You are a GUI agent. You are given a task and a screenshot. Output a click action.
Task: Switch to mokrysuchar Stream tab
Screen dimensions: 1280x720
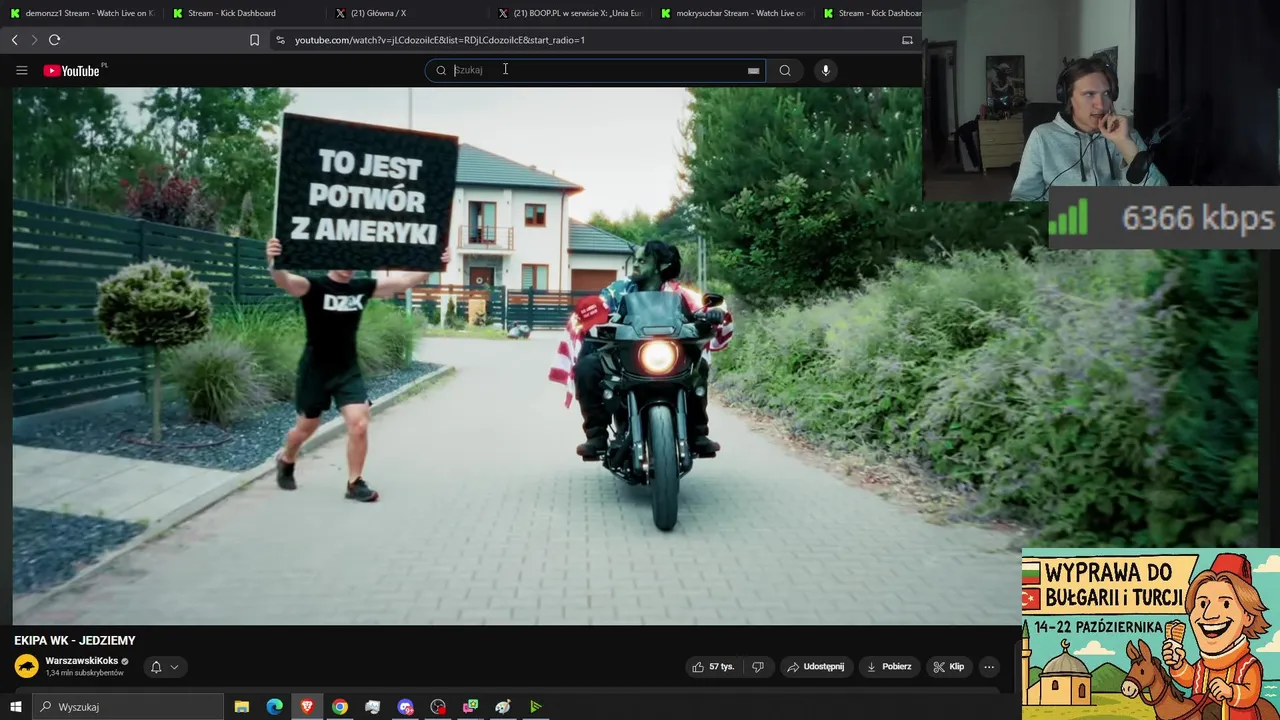(x=733, y=13)
